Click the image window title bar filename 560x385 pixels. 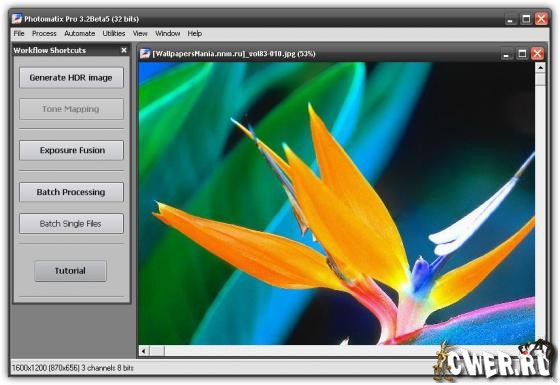234,54
